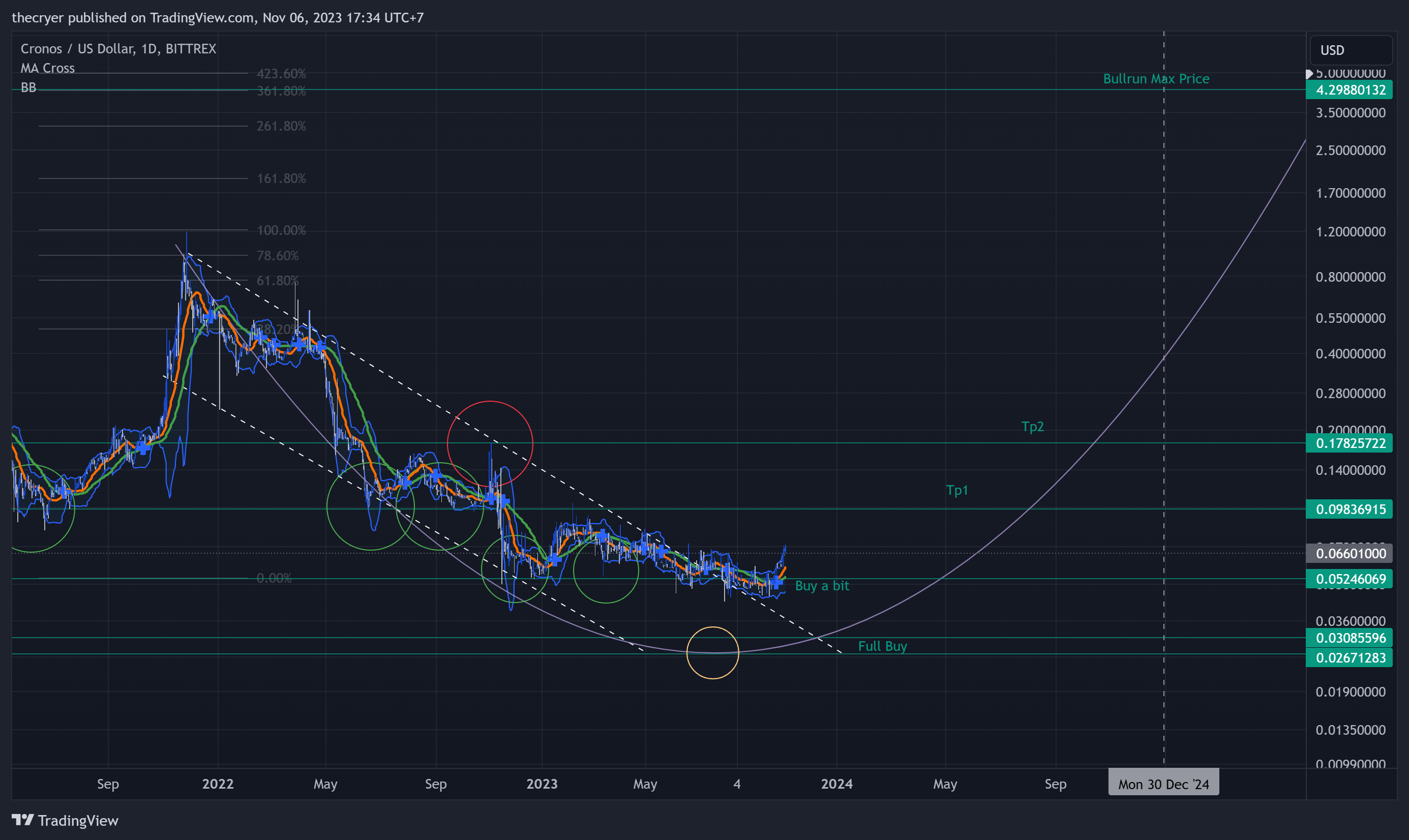
Task: Click the 2.50000000 price scale value
Action: tap(1350, 151)
